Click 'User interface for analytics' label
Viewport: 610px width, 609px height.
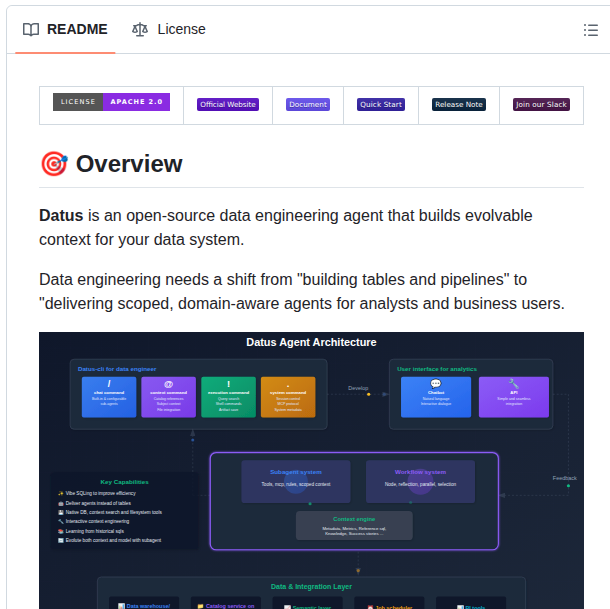(x=436, y=369)
